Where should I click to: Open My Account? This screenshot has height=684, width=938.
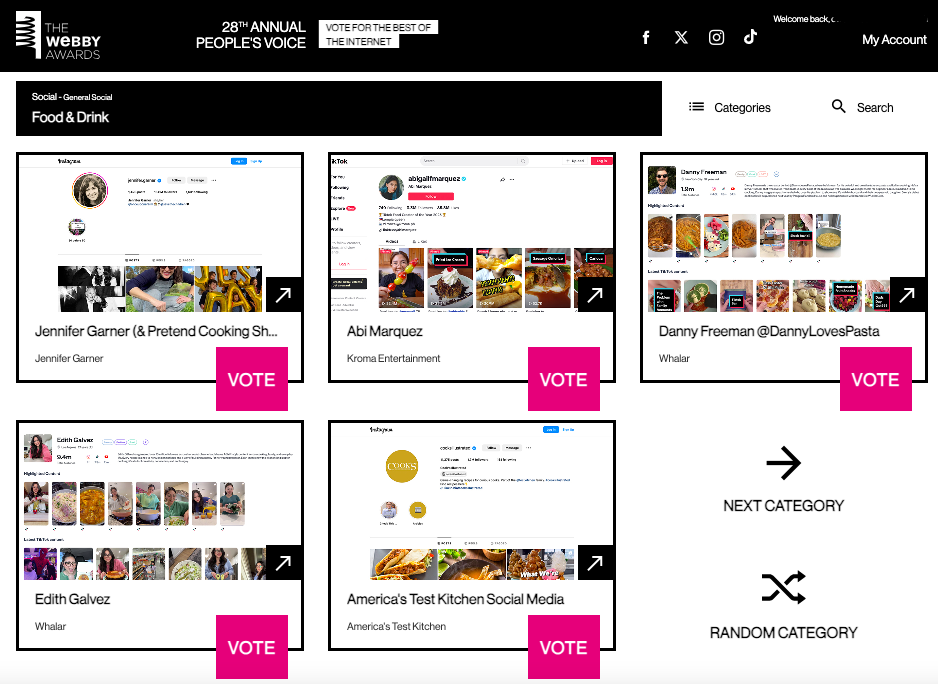[894, 39]
